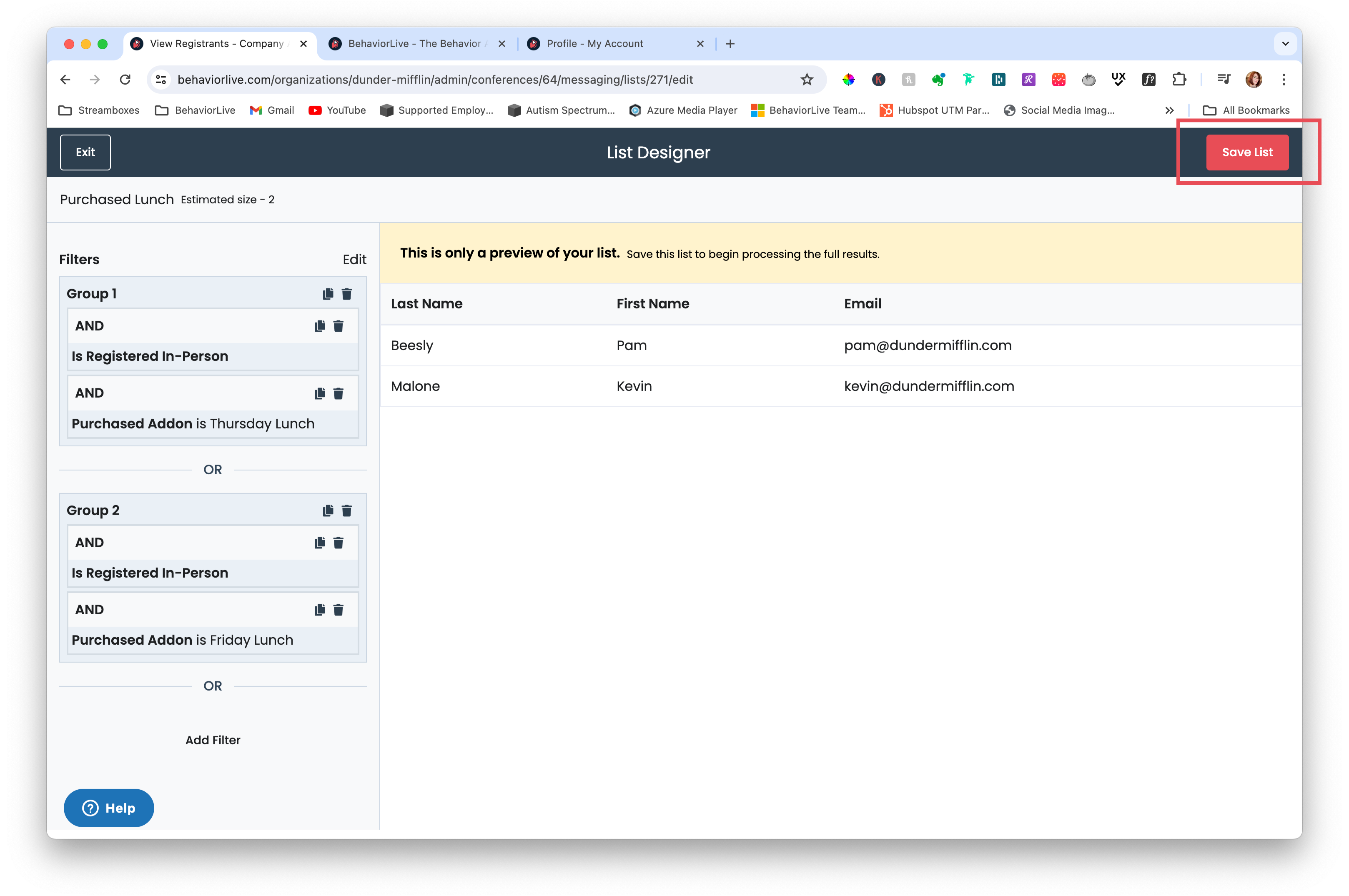Viewport: 1349px width, 896px height.
Task: Open a new browser tab
Action: pyautogui.click(x=730, y=44)
